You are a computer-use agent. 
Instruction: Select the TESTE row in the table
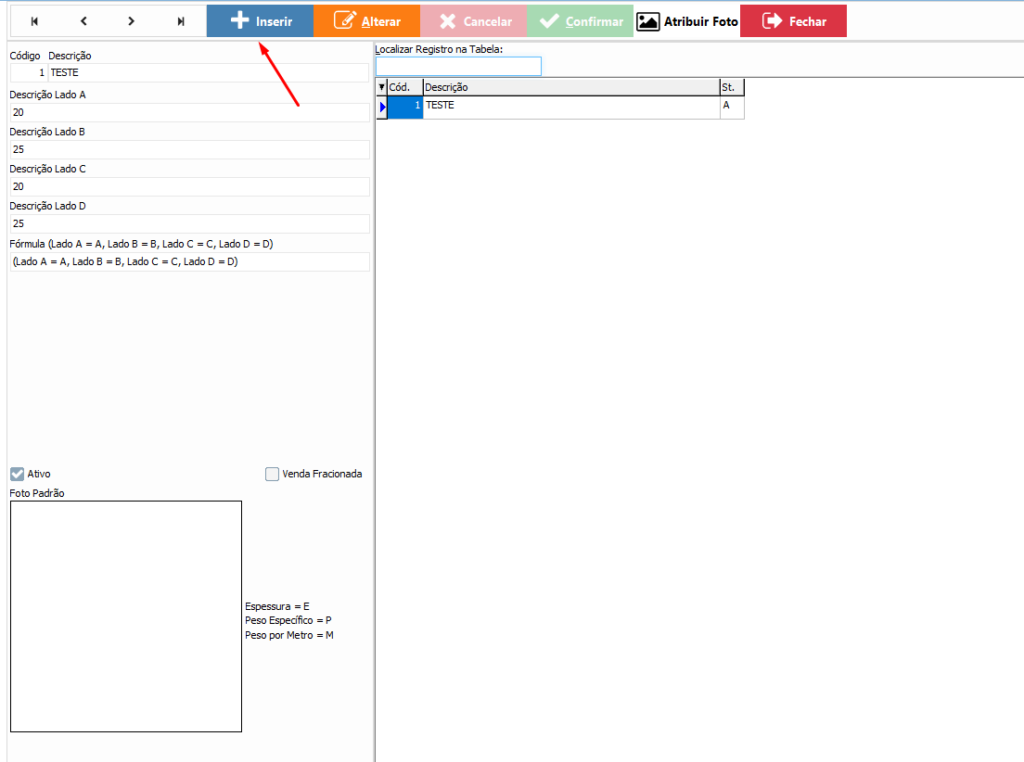[570, 105]
